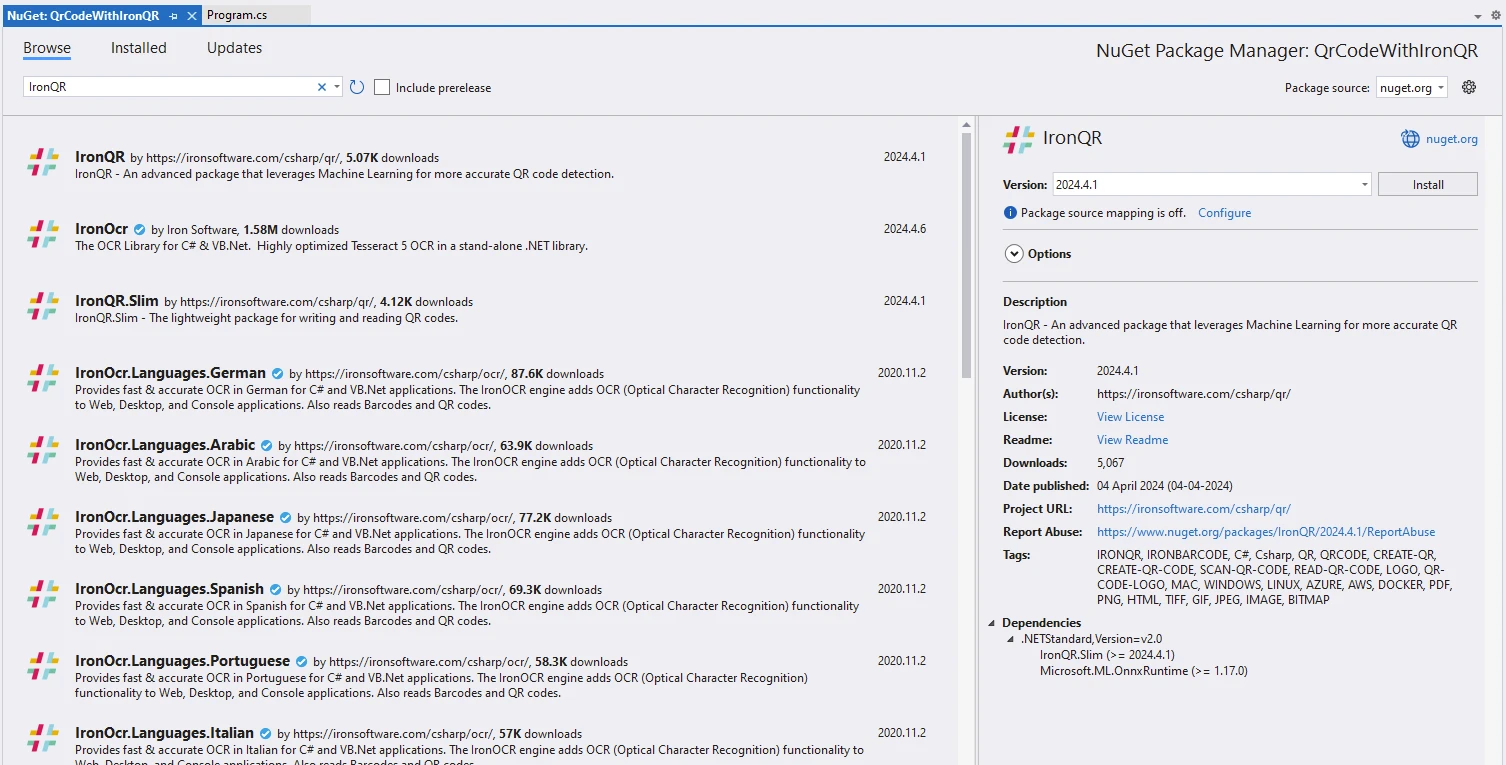Click the IronQR.Slim package logo

pos(43,306)
